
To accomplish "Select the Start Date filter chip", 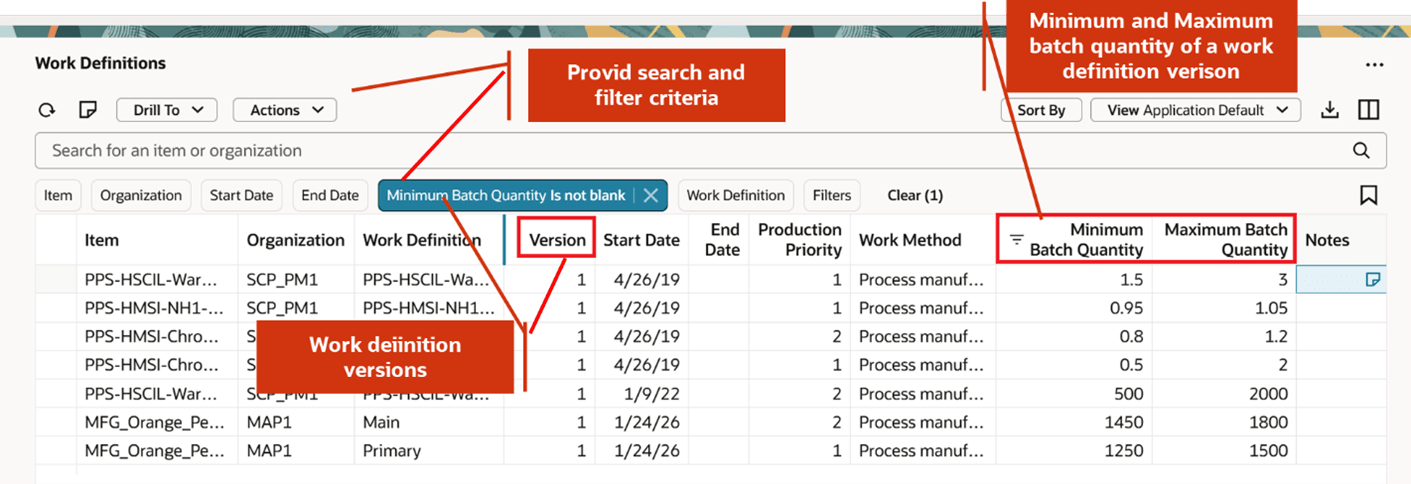I will [241, 196].
